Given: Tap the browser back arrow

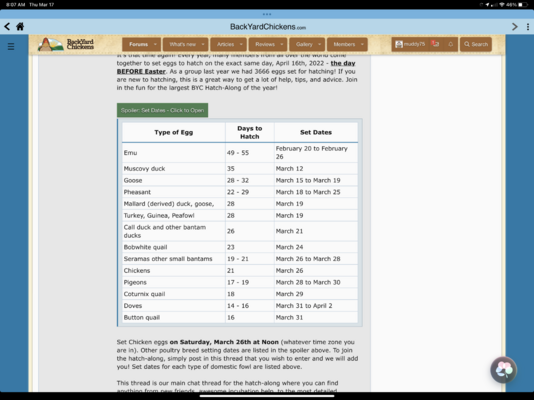Looking at the screenshot, I should (x=7, y=27).
